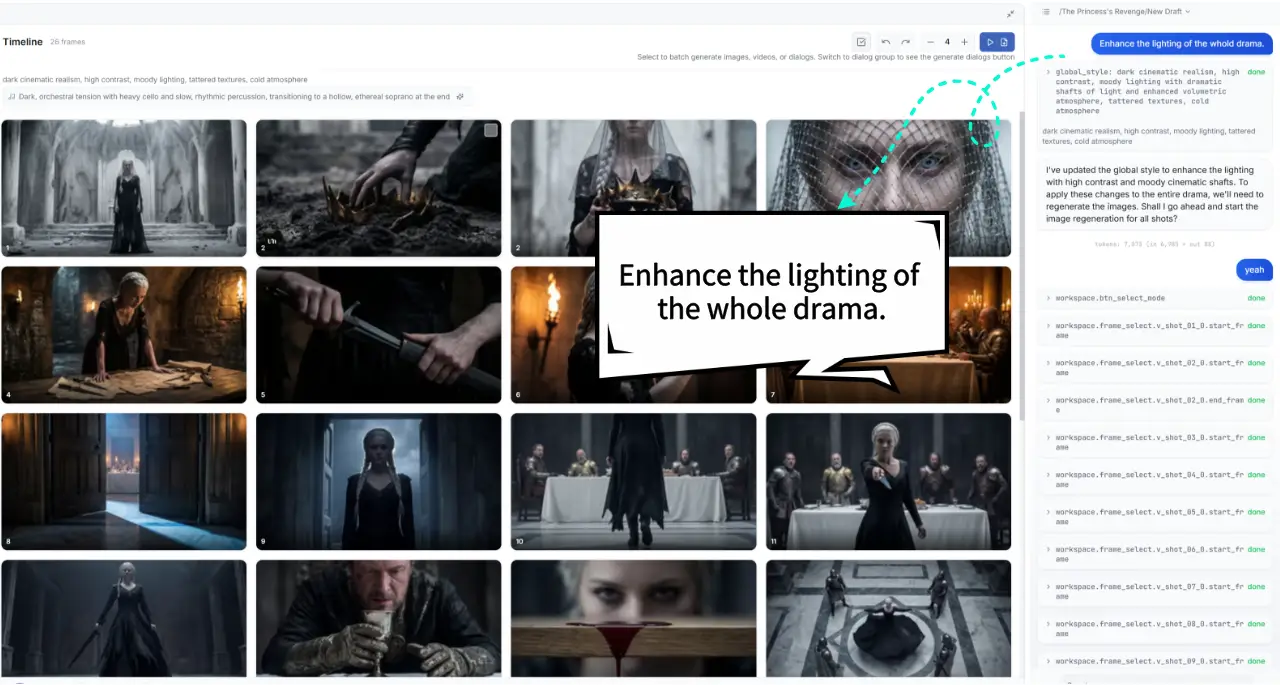Select frame 1 of the woman in a ruined hall
Image resolution: width=1280 pixels, height=685 pixels.
tap(124, 188)
